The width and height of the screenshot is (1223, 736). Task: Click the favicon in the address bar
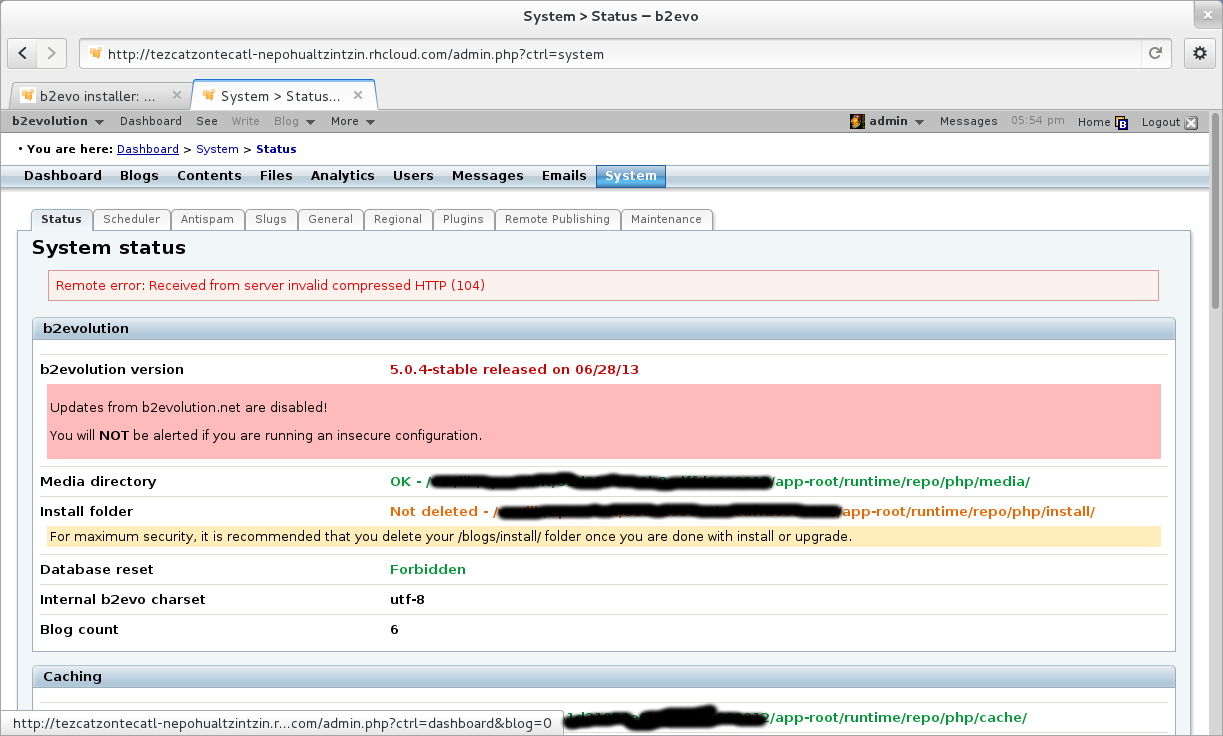(96, 54)
